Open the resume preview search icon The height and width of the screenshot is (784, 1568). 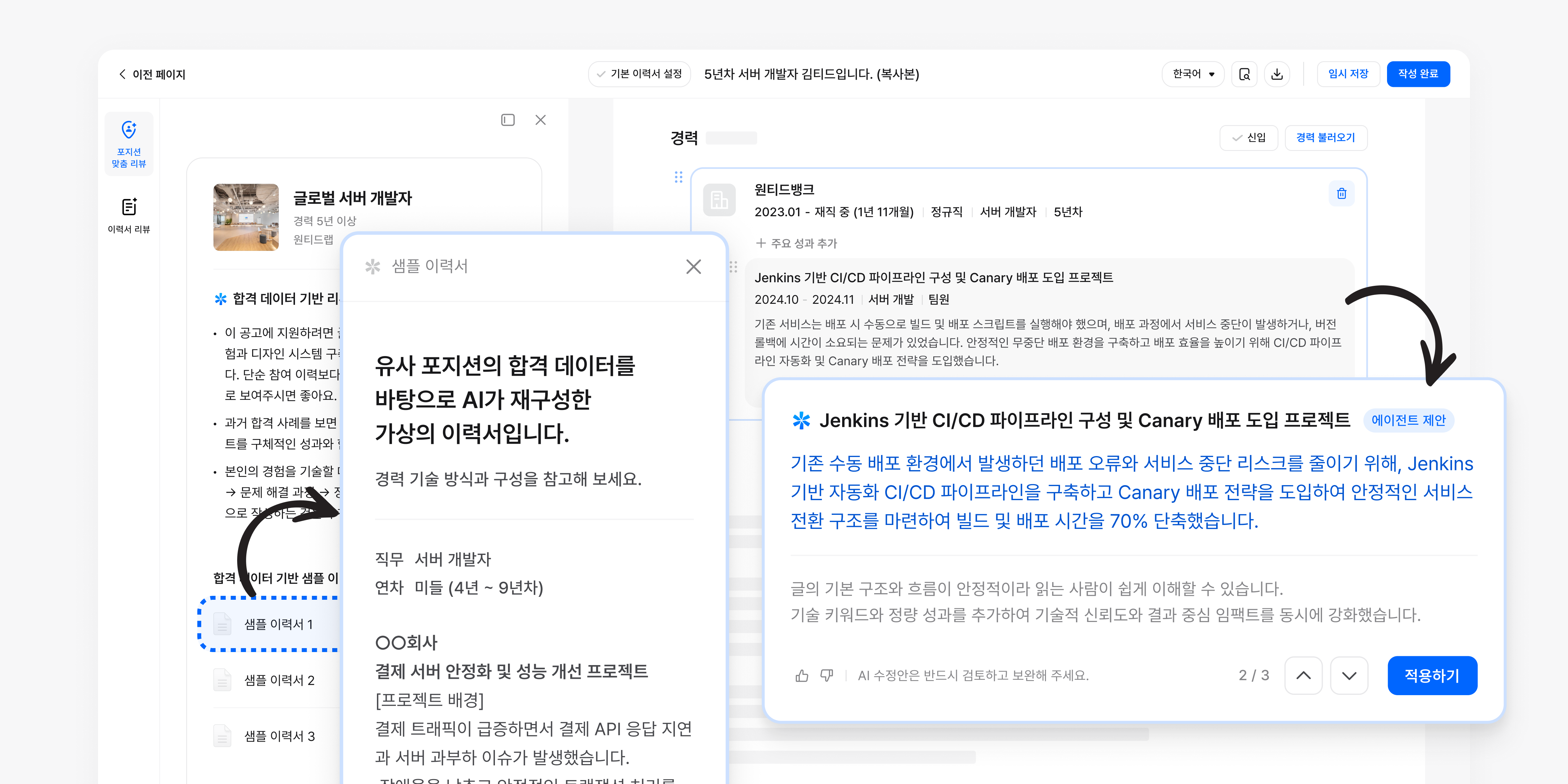[1244, 73]
